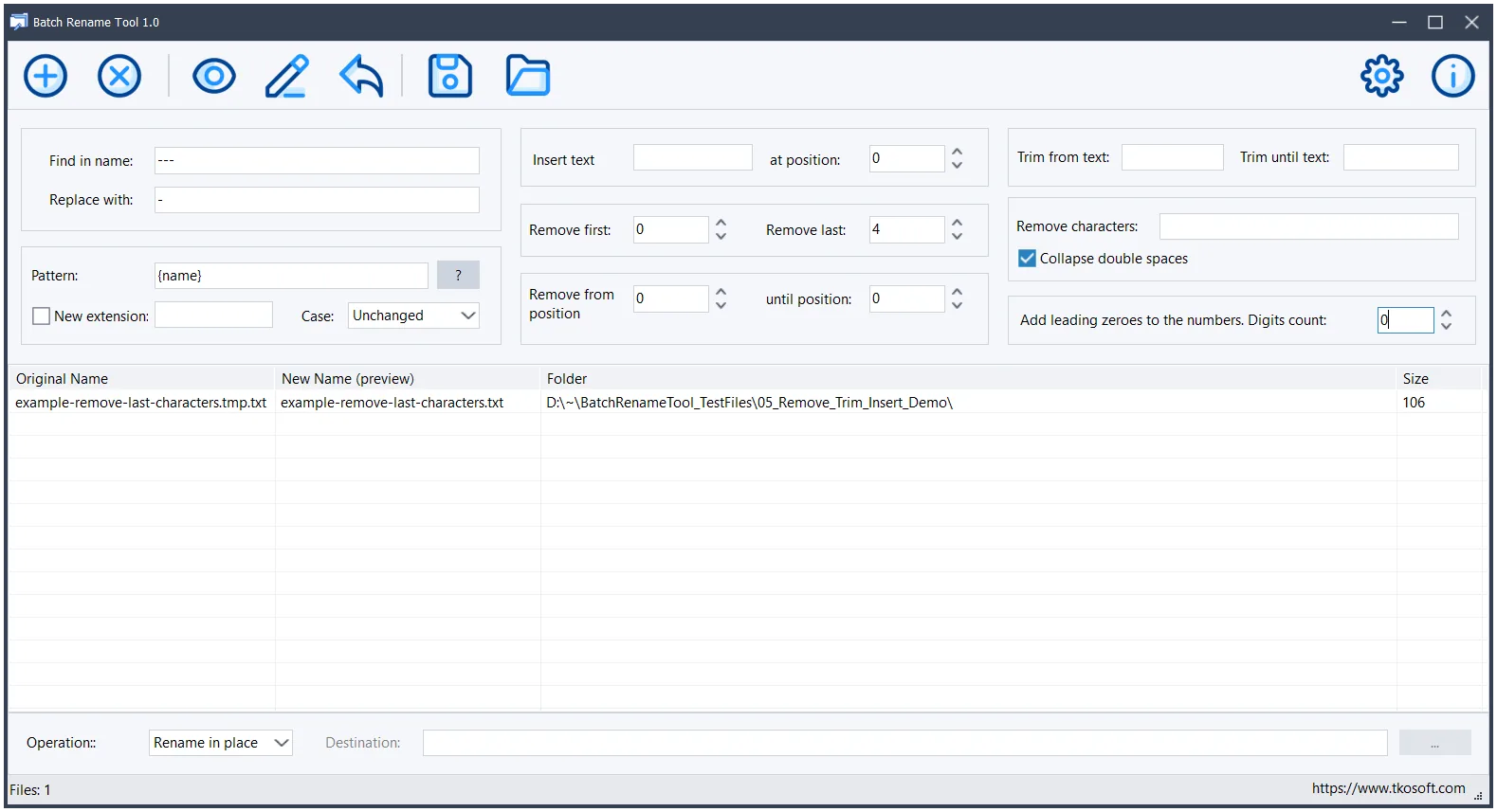Select file example-remove-last-characters.tmp.txt

140,403
